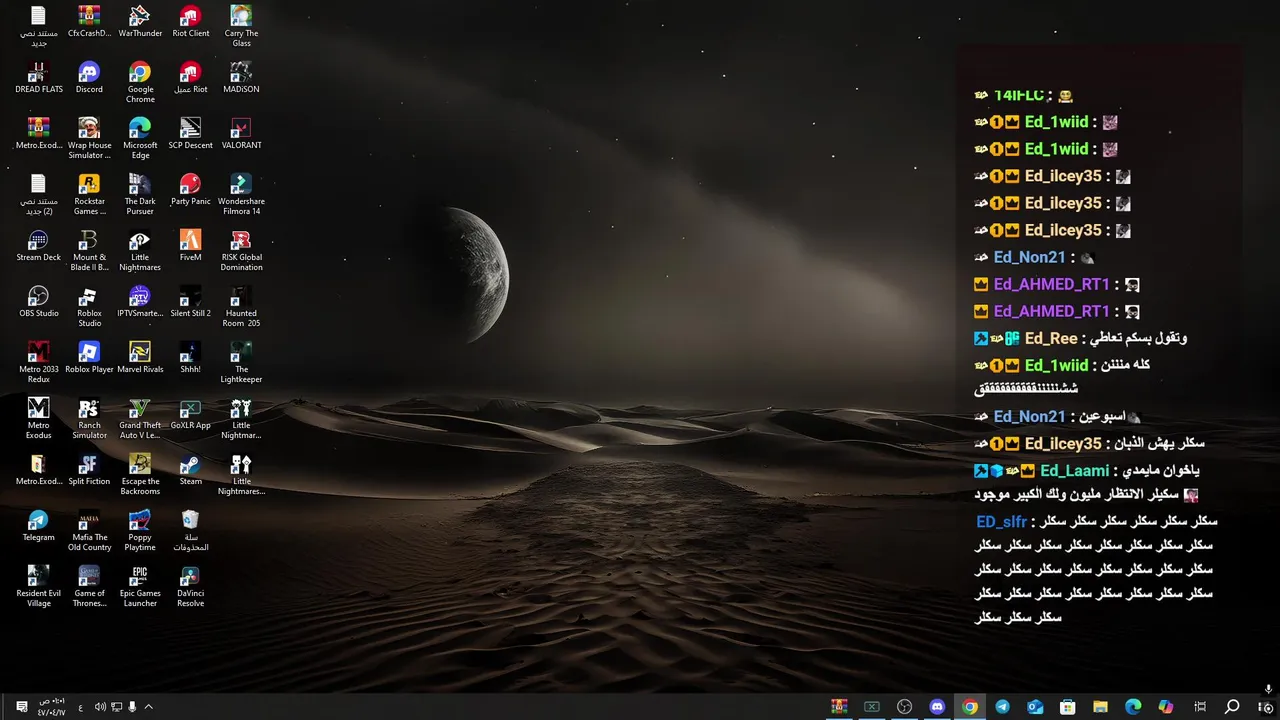Open the notification center icon
This screenshot has height=720, width=1280.
point(21,707)
